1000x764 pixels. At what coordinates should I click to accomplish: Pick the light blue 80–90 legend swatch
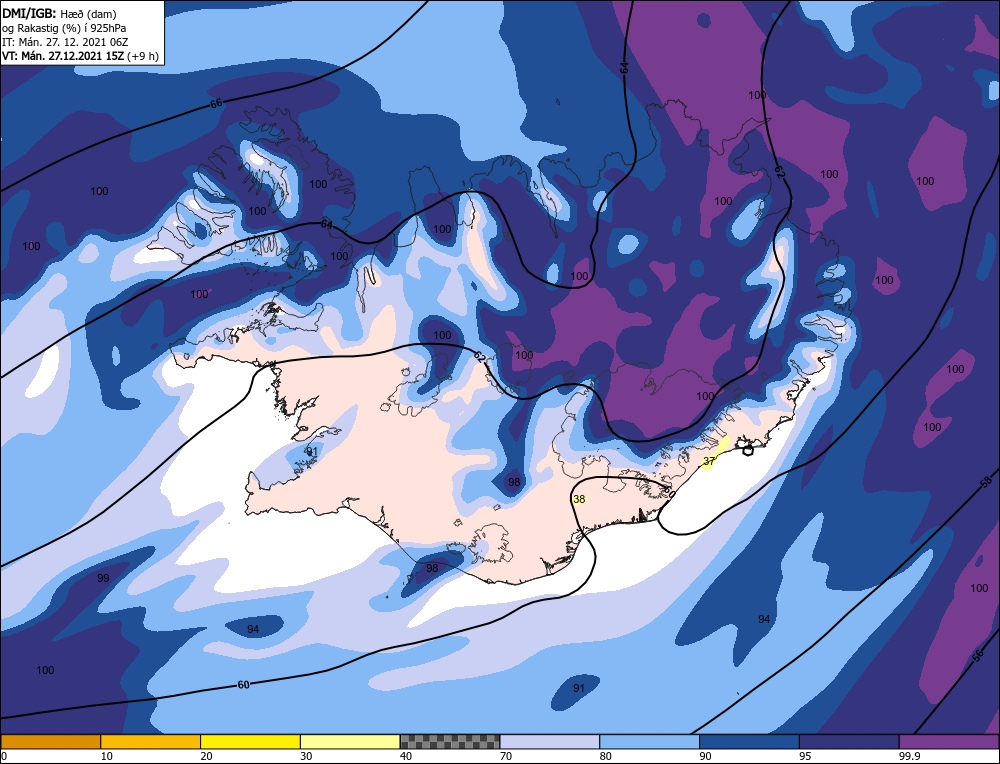[649, 742]
